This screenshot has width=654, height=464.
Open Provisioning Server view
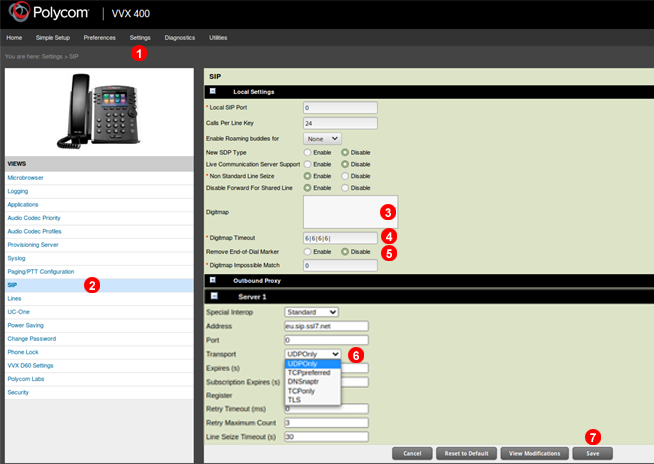coord(33,245)
